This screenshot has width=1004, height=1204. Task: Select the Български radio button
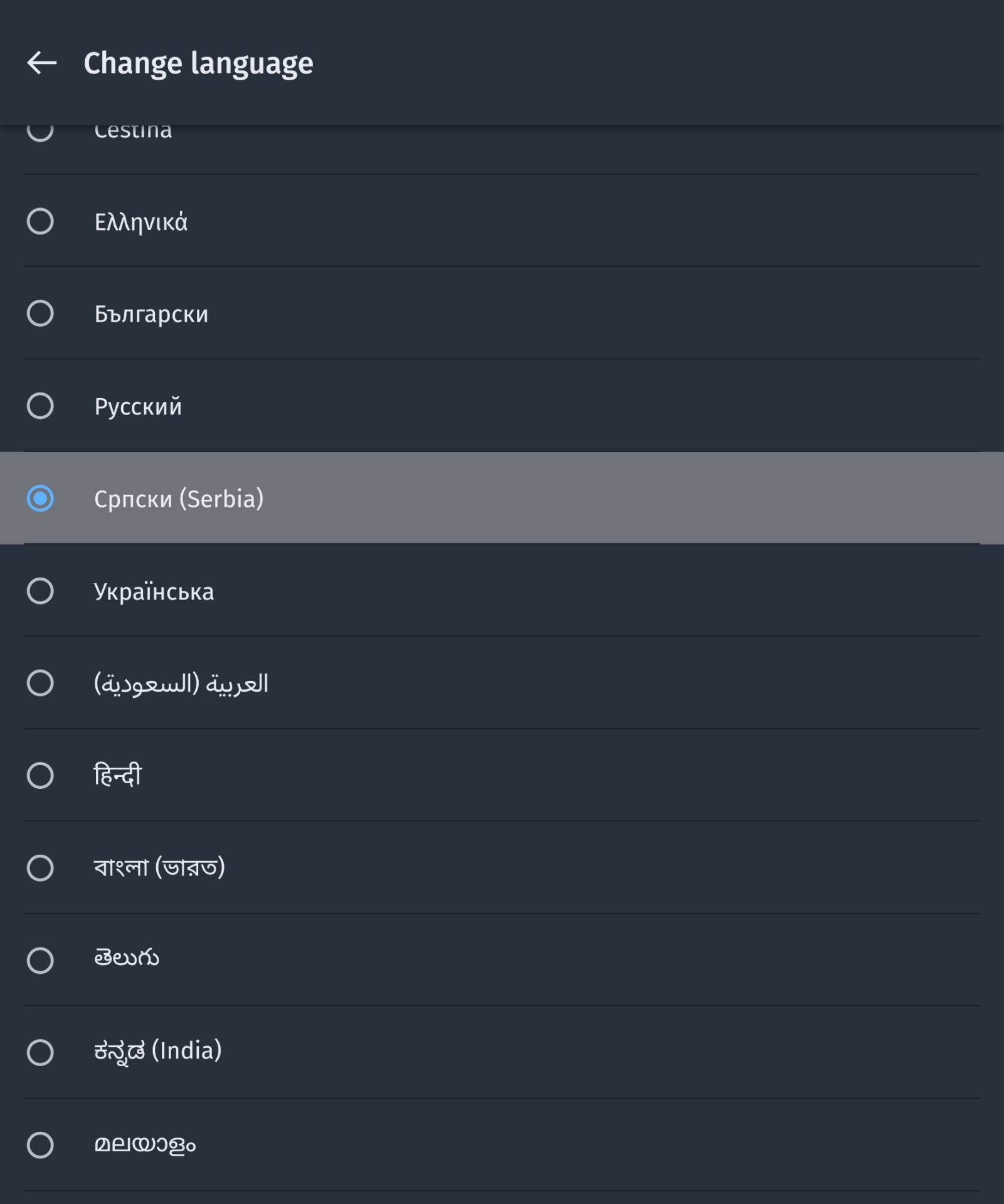(x=40, y=314)
